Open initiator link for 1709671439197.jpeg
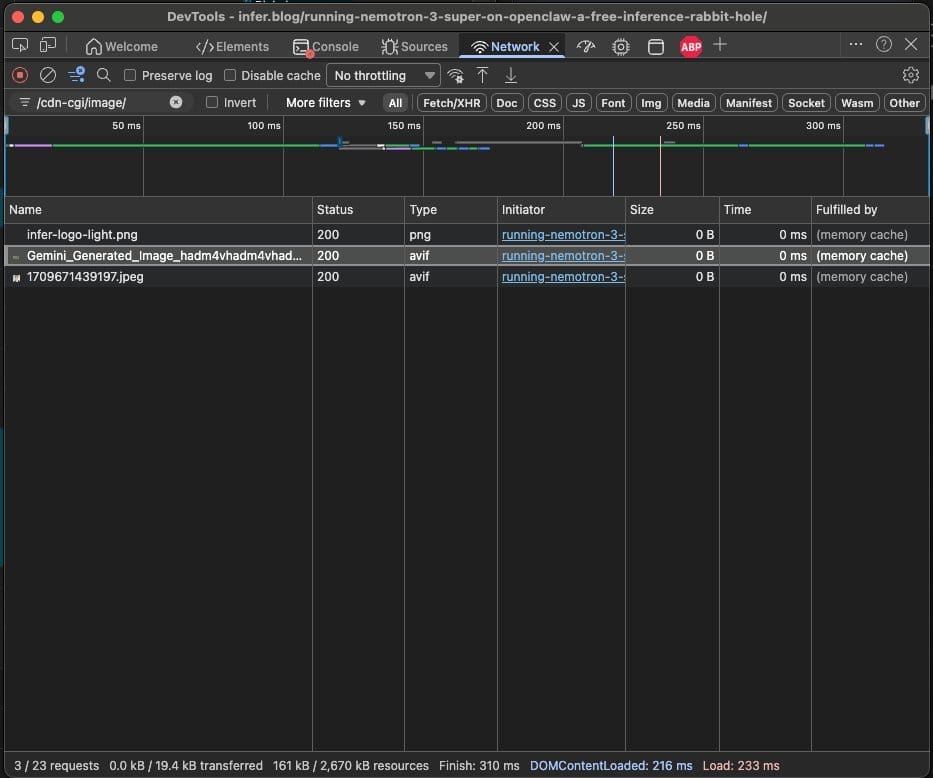Image resolution: width=933 pixels, height=778 pixels. (x=563, y=277)
